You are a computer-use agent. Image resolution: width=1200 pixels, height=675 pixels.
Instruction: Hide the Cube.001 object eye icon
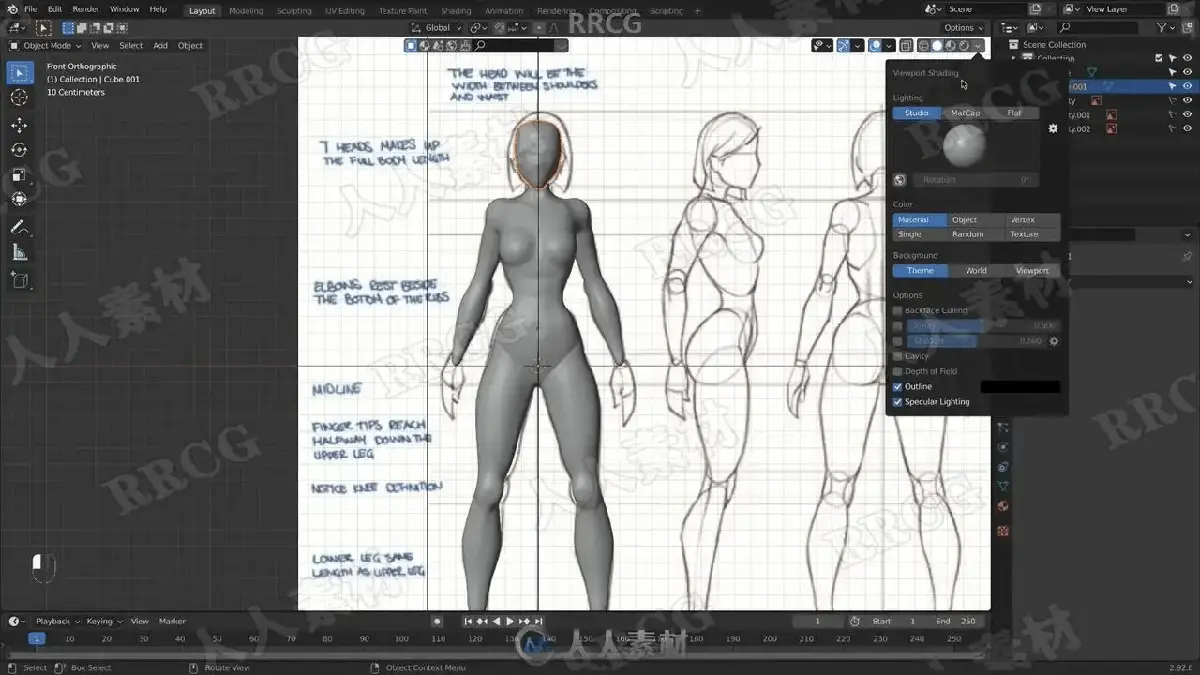coord(1187,86)
